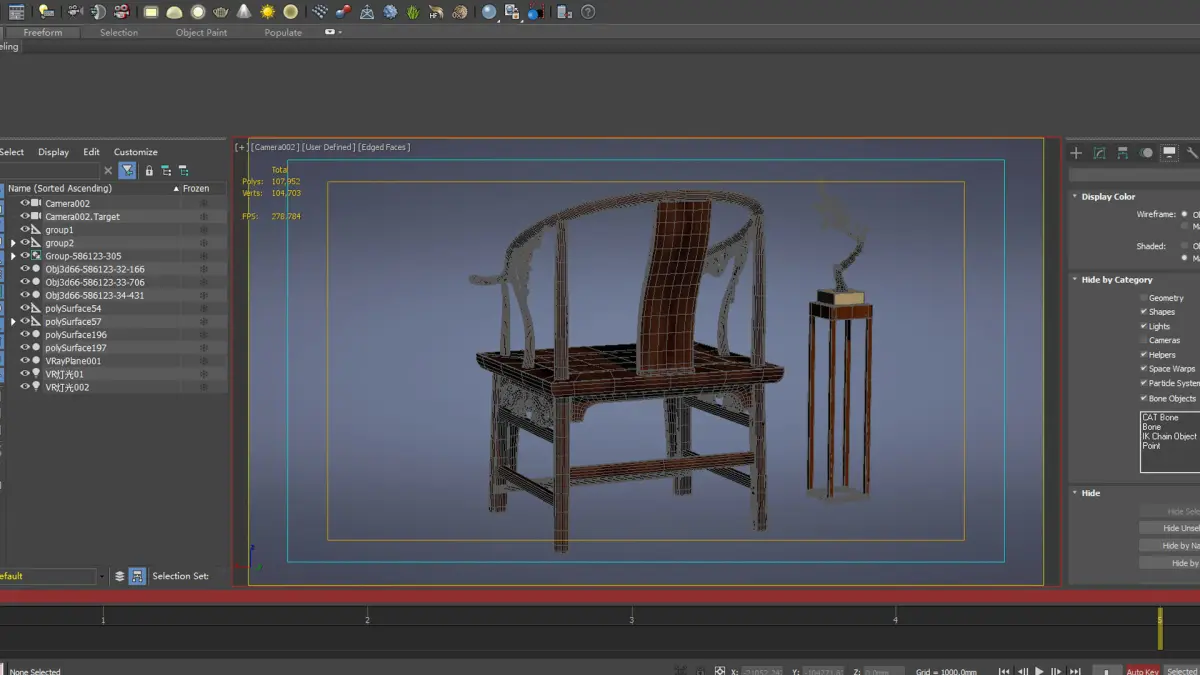The image size is (1200, 675).
Task: Click the Auto Key button
Action: (1142, 671)
